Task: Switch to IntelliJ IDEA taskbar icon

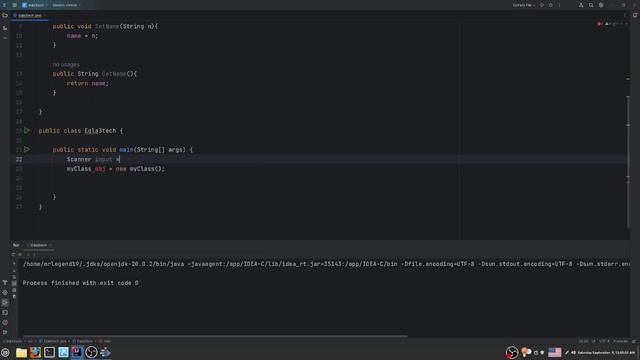Action: coord(77,352)
